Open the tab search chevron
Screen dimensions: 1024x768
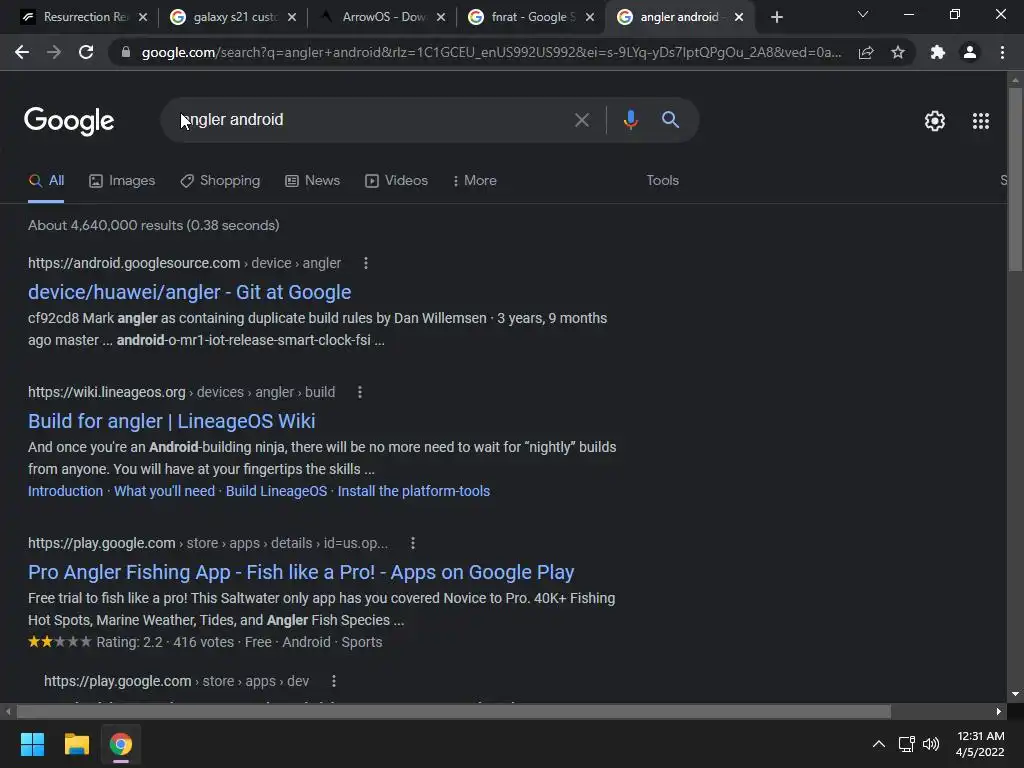[x=863, y=14]
